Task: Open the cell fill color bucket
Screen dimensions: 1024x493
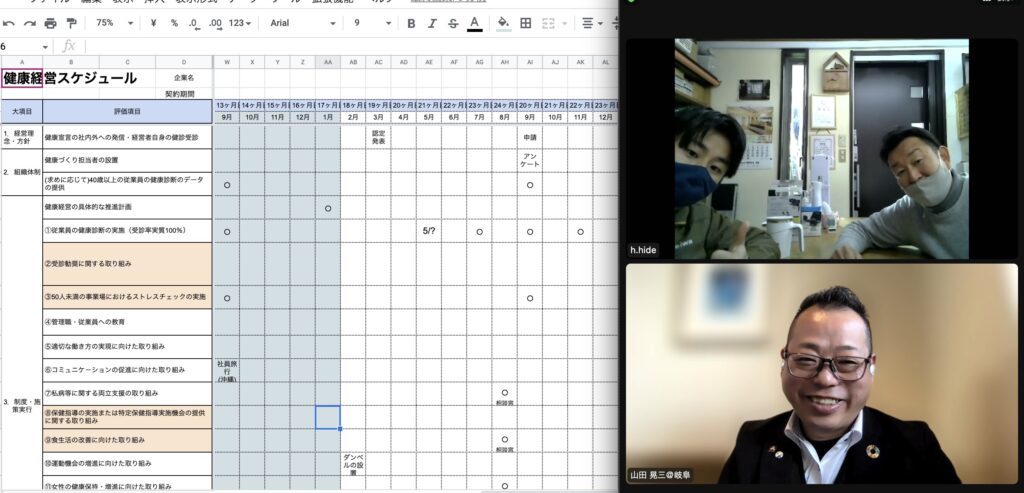Action: coord(504,24)
